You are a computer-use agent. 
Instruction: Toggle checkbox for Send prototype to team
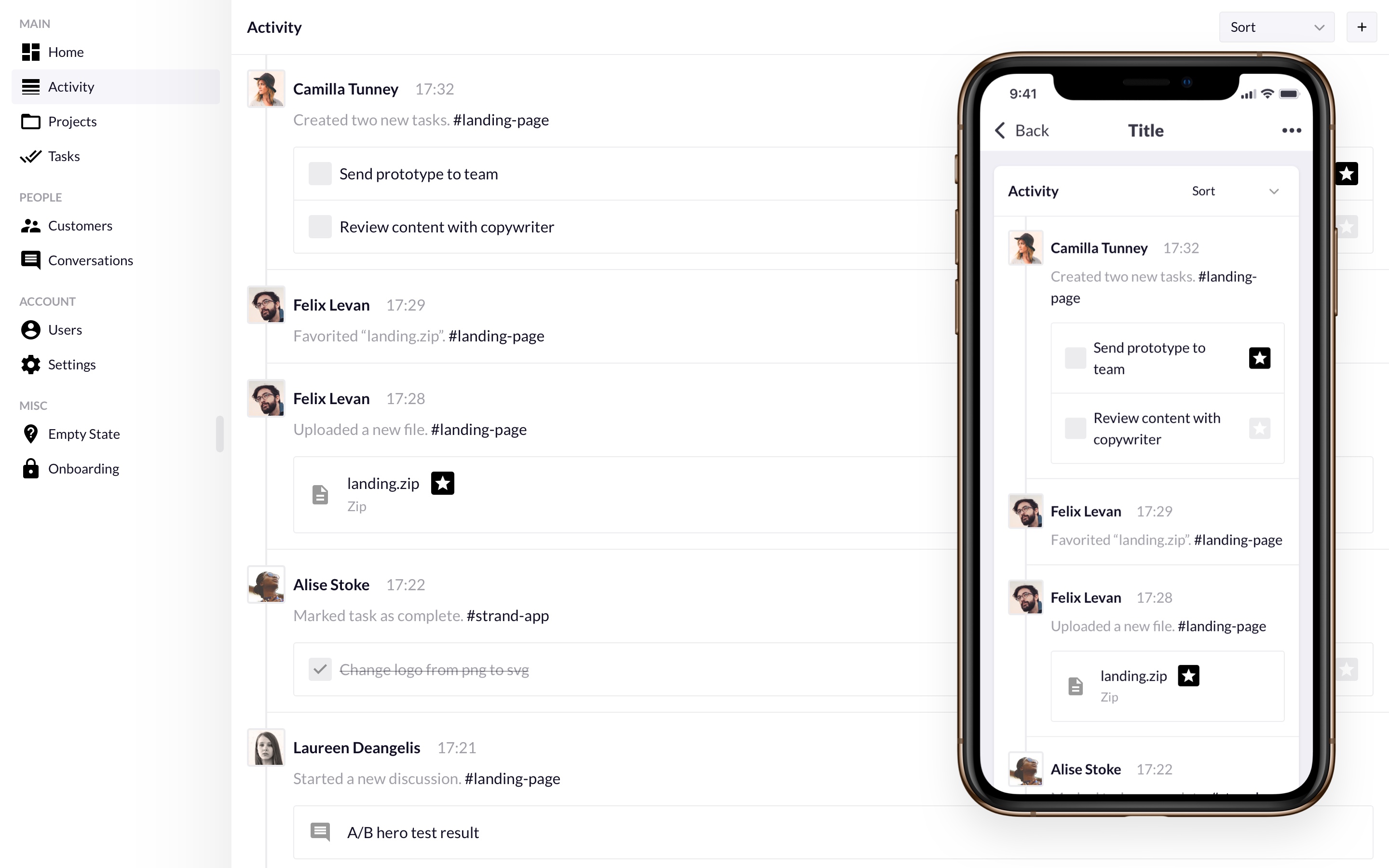320,173
